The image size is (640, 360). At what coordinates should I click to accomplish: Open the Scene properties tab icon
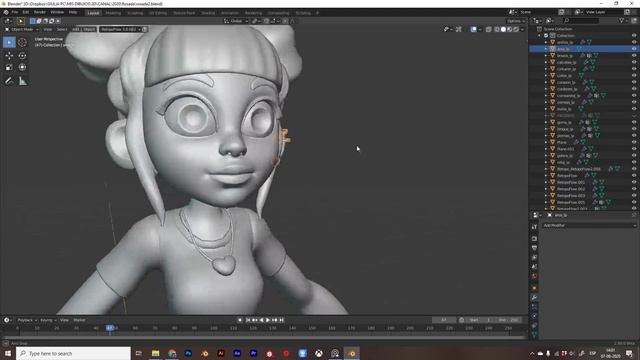pos(534,267)
